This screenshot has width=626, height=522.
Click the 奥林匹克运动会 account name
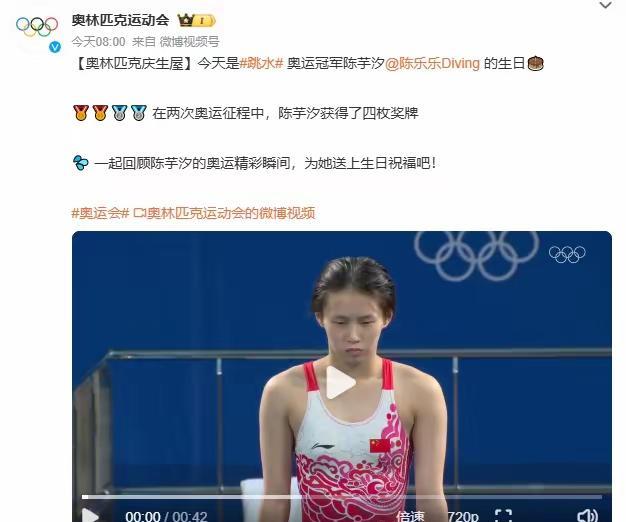coord(121,20)
